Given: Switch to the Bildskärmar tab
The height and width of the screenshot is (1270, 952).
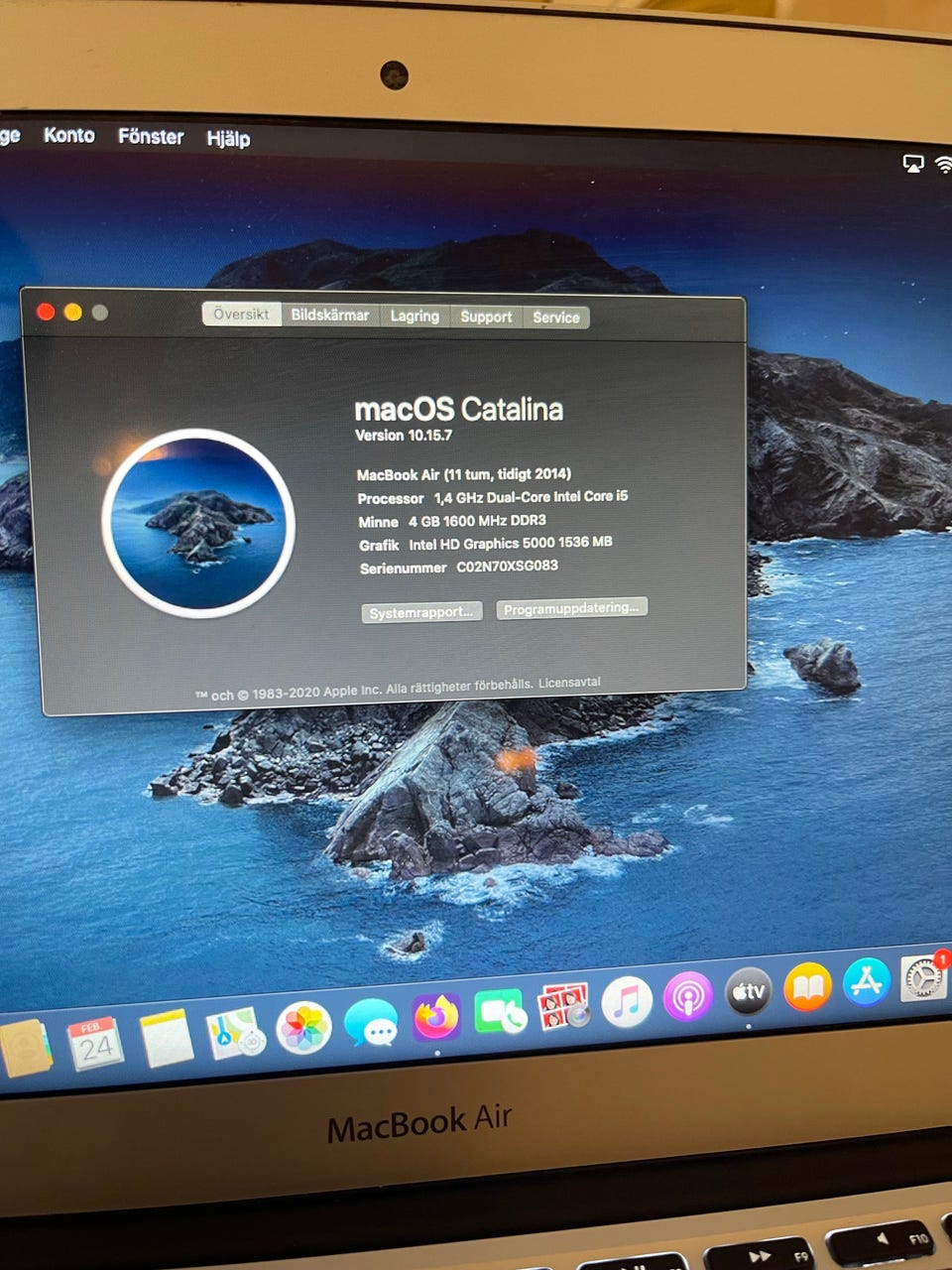Looking at the screenshot, I should (330, 315).
